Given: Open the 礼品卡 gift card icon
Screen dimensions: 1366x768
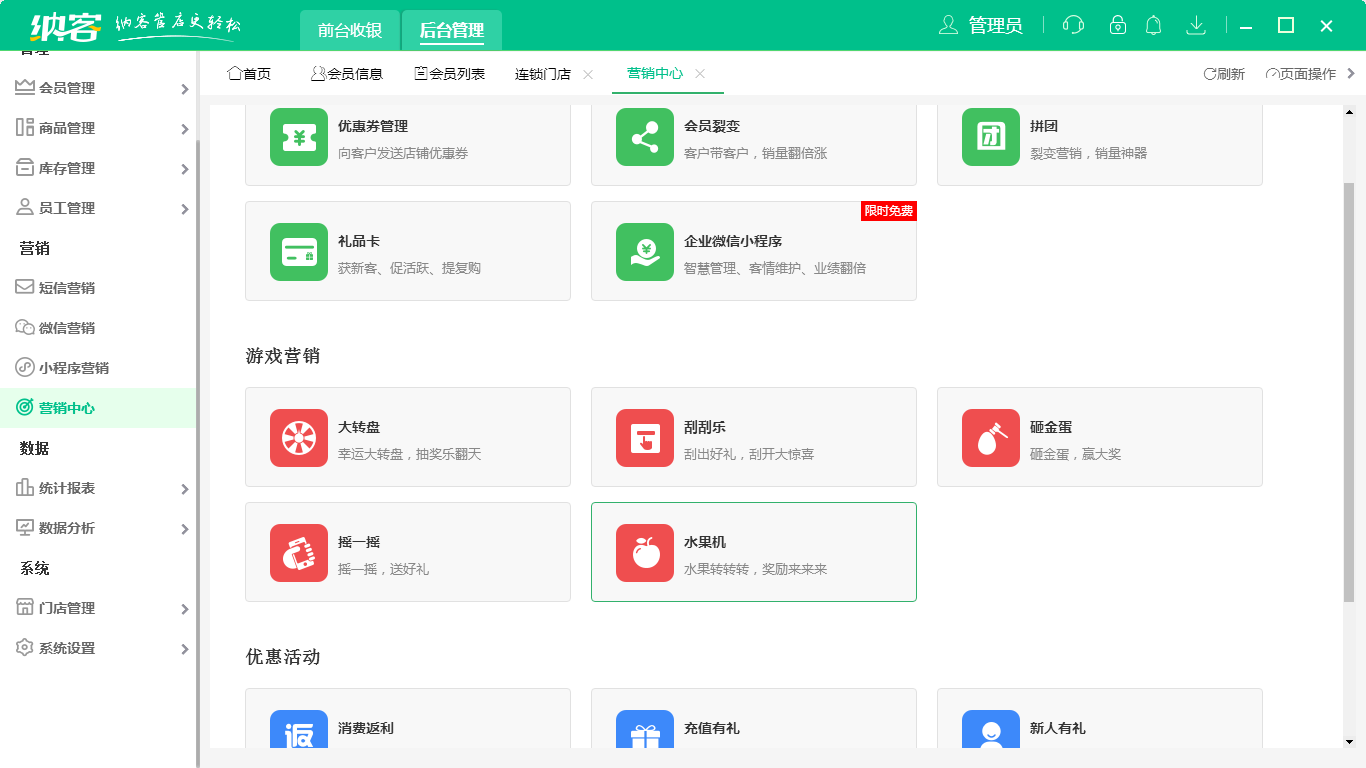Looking at the screenshot, I should [x=299, y=252].
